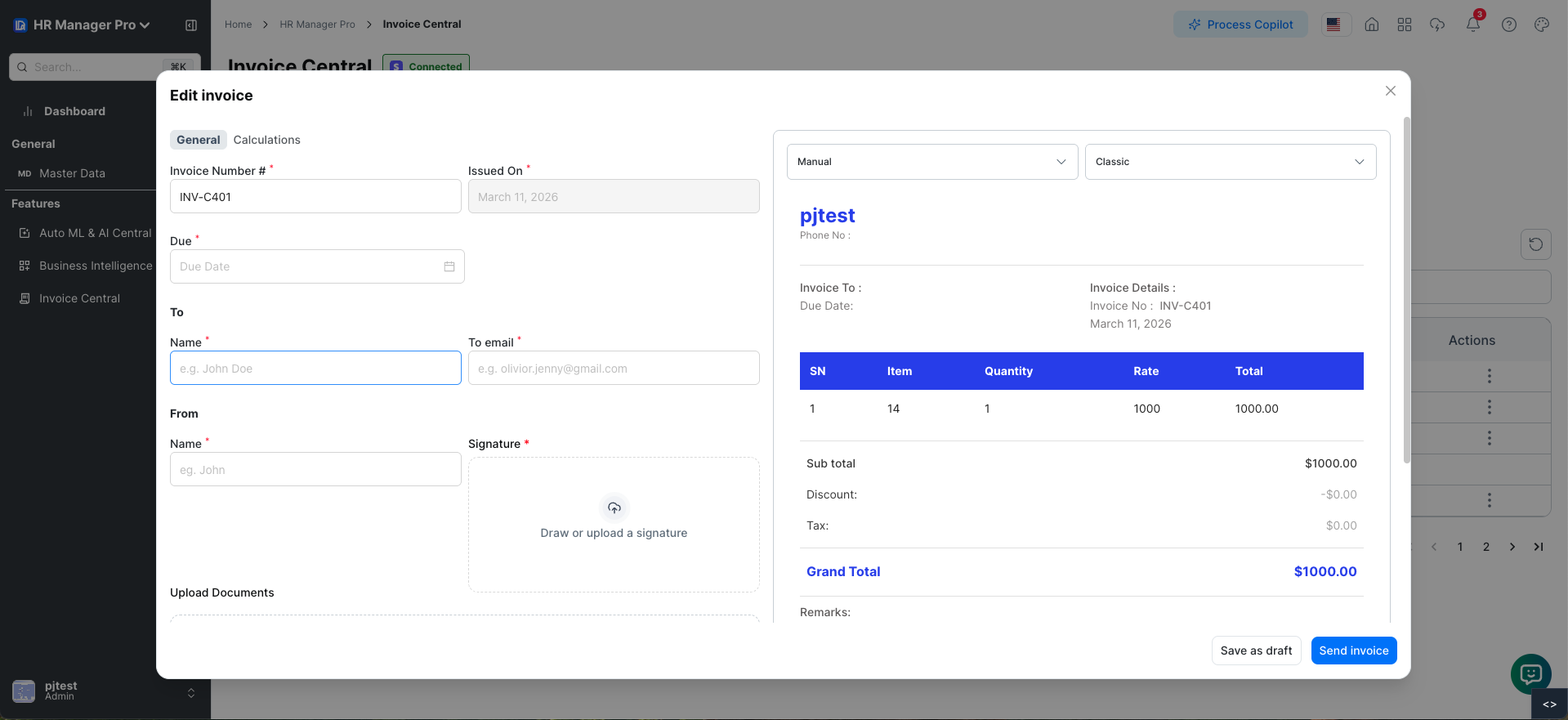Open Dashboard in sidebar

74,111
